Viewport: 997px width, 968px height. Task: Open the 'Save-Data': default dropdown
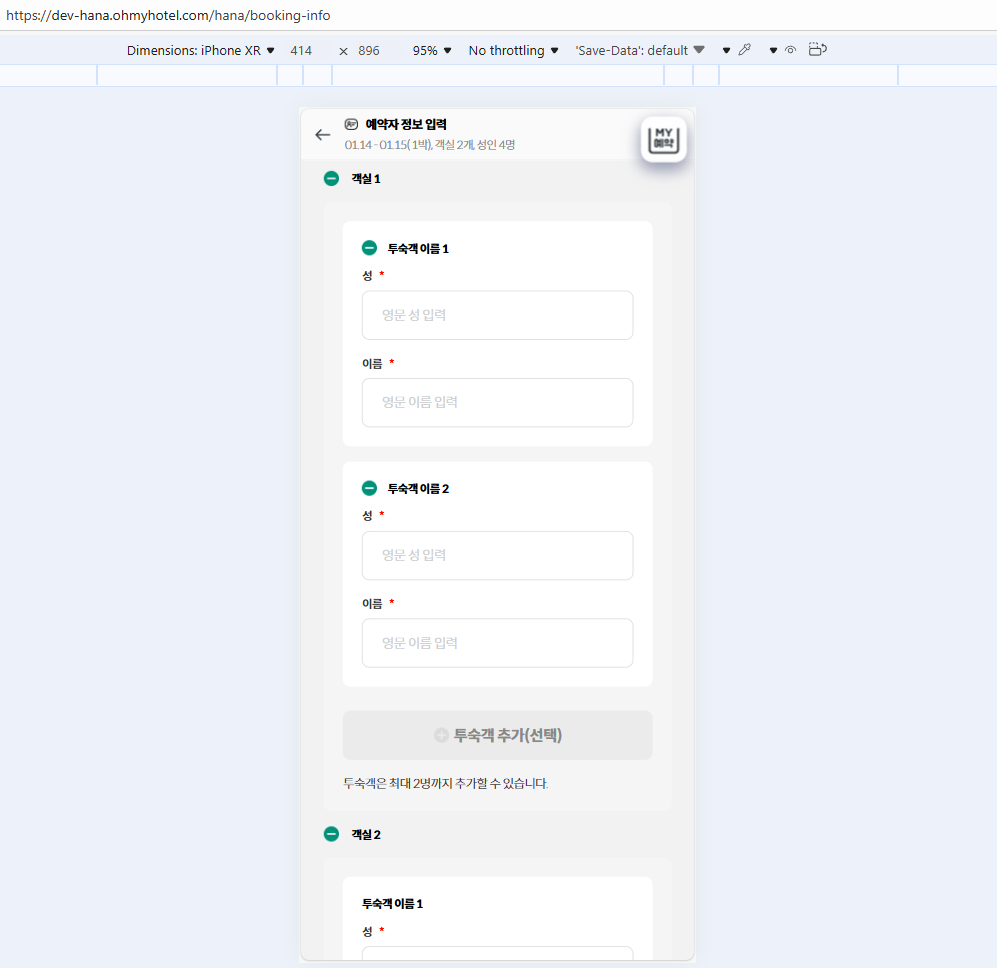(x=640, y=50)
